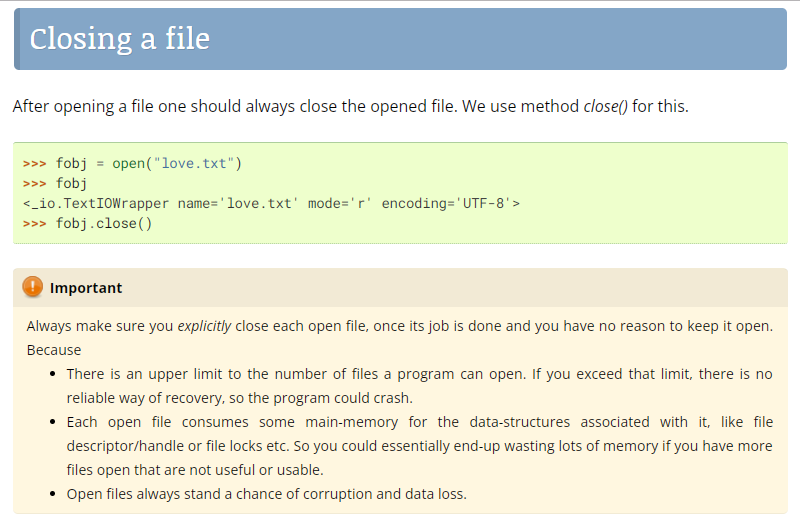Click the bullet about corruption and data loss
The image size is (800, 532).
266,494
